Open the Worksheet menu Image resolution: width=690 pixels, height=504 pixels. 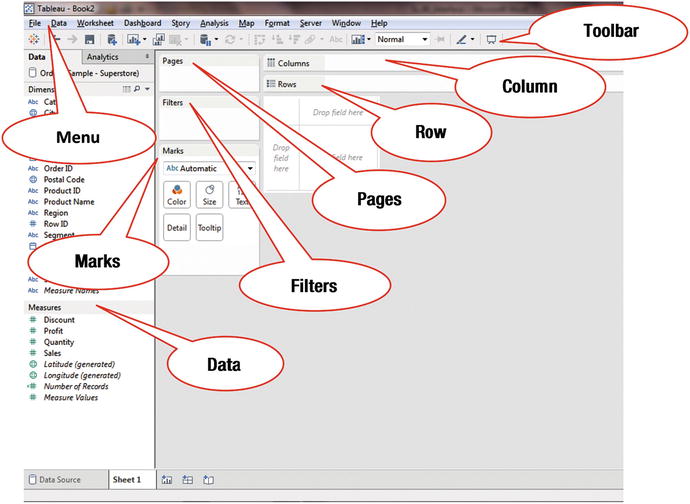point(95,23)
